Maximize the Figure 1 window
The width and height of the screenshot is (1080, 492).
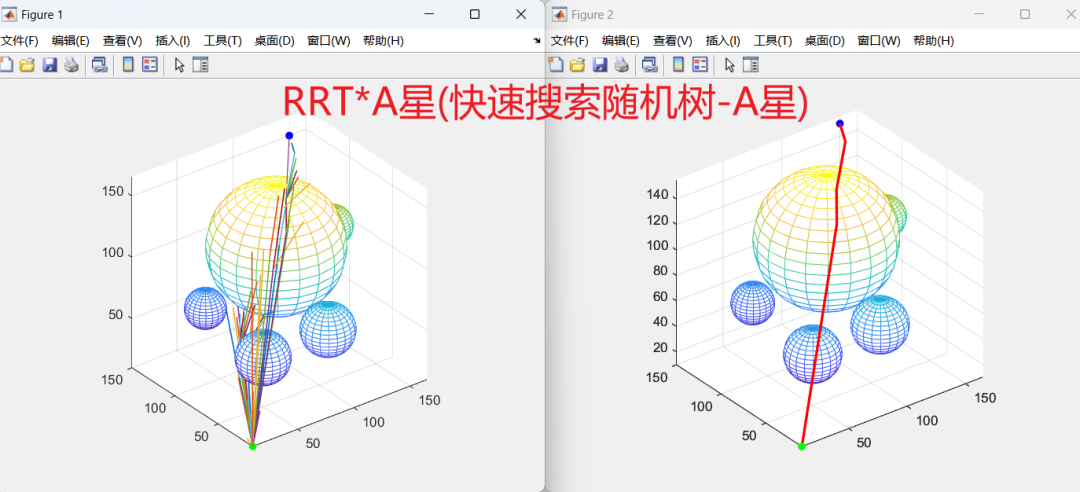tap(475, 14)
